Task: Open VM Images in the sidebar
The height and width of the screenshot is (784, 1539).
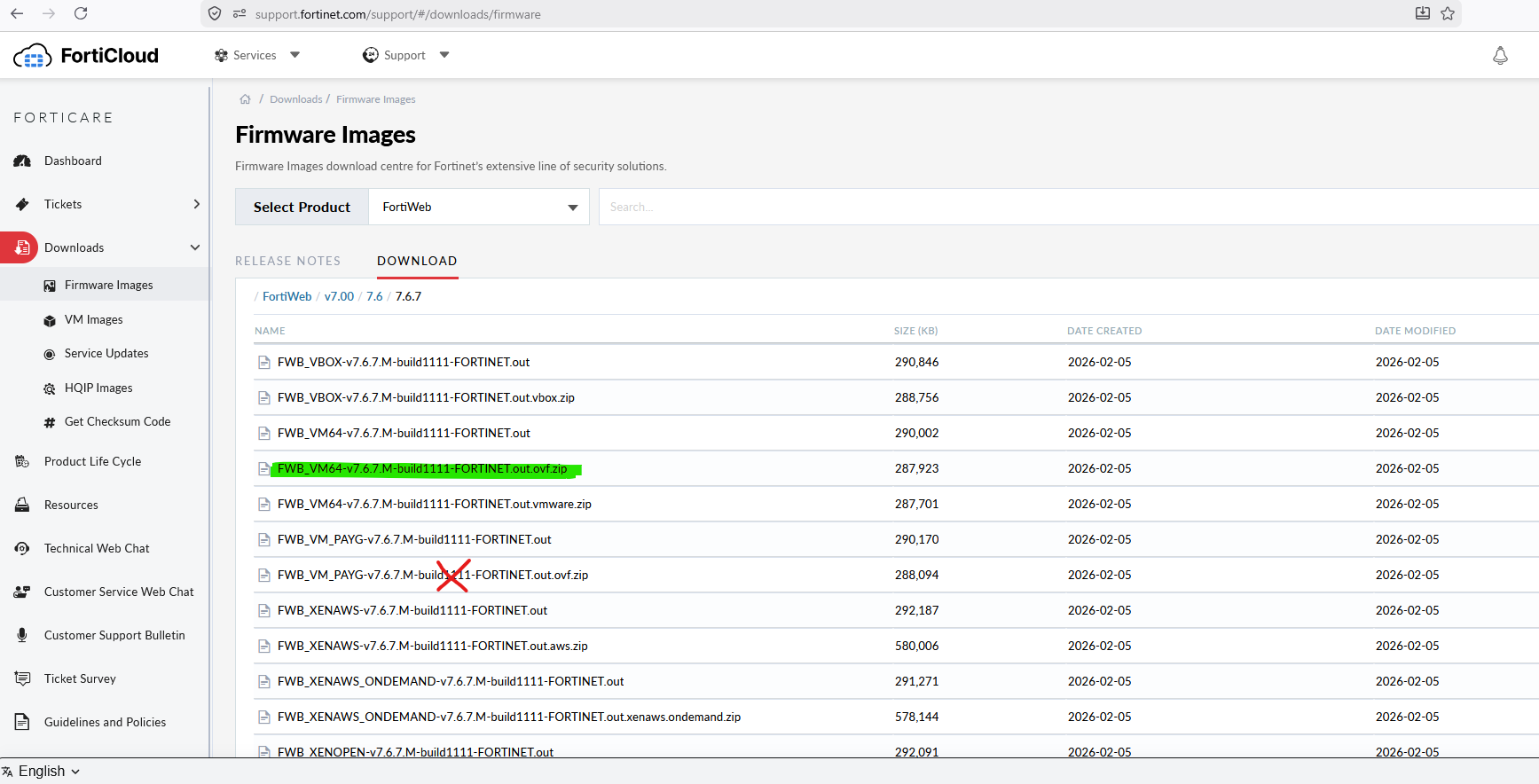Action: pos(93,319)
